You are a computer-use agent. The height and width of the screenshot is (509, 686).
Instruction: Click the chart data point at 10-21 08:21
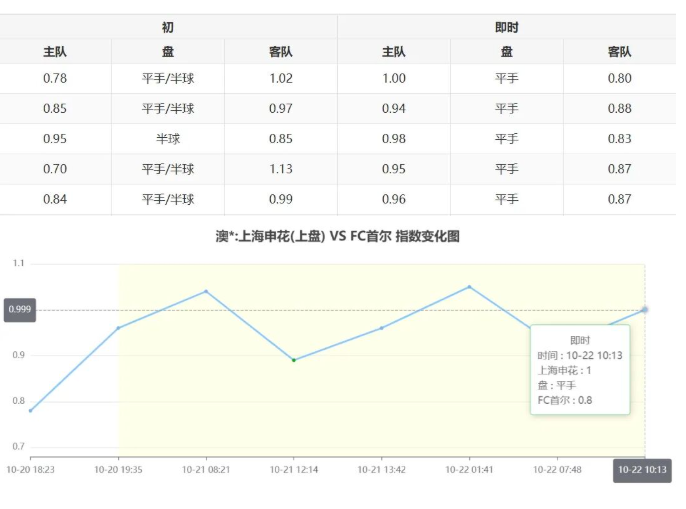pyautogui.click(x=206, y=291)
